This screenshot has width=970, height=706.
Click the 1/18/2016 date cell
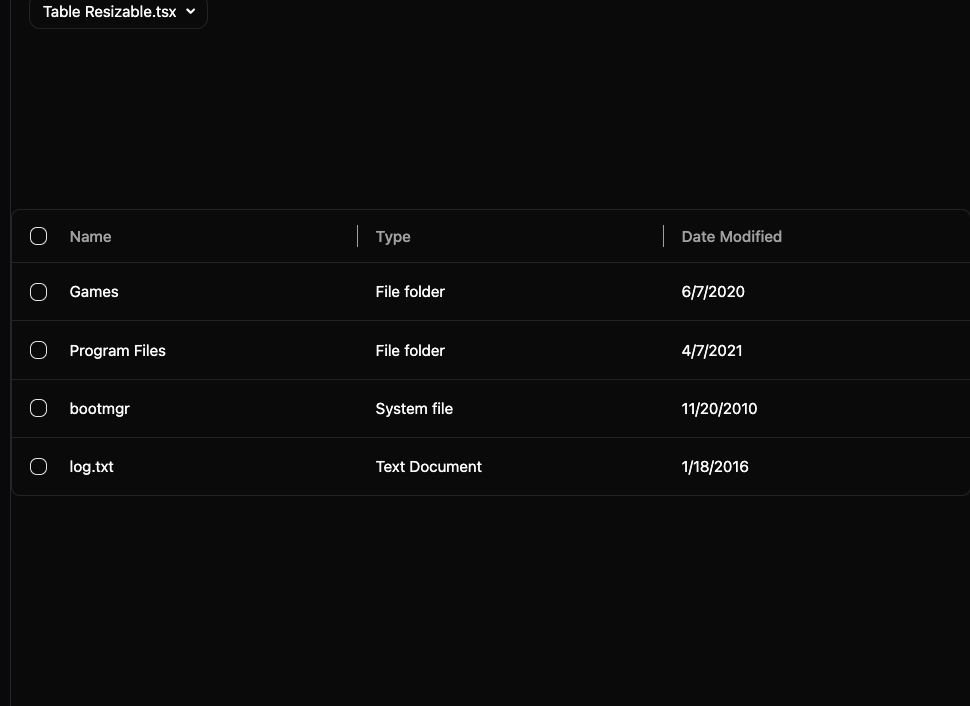[x=715, y=467]
